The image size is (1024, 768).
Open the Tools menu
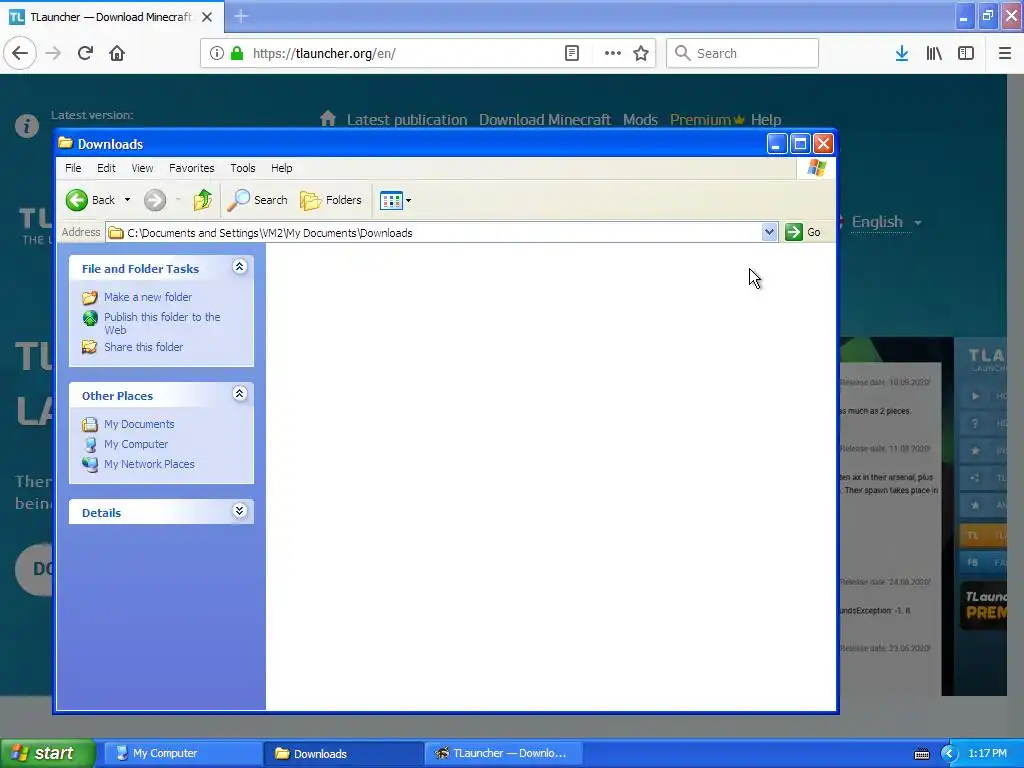[x=242, y=168]
